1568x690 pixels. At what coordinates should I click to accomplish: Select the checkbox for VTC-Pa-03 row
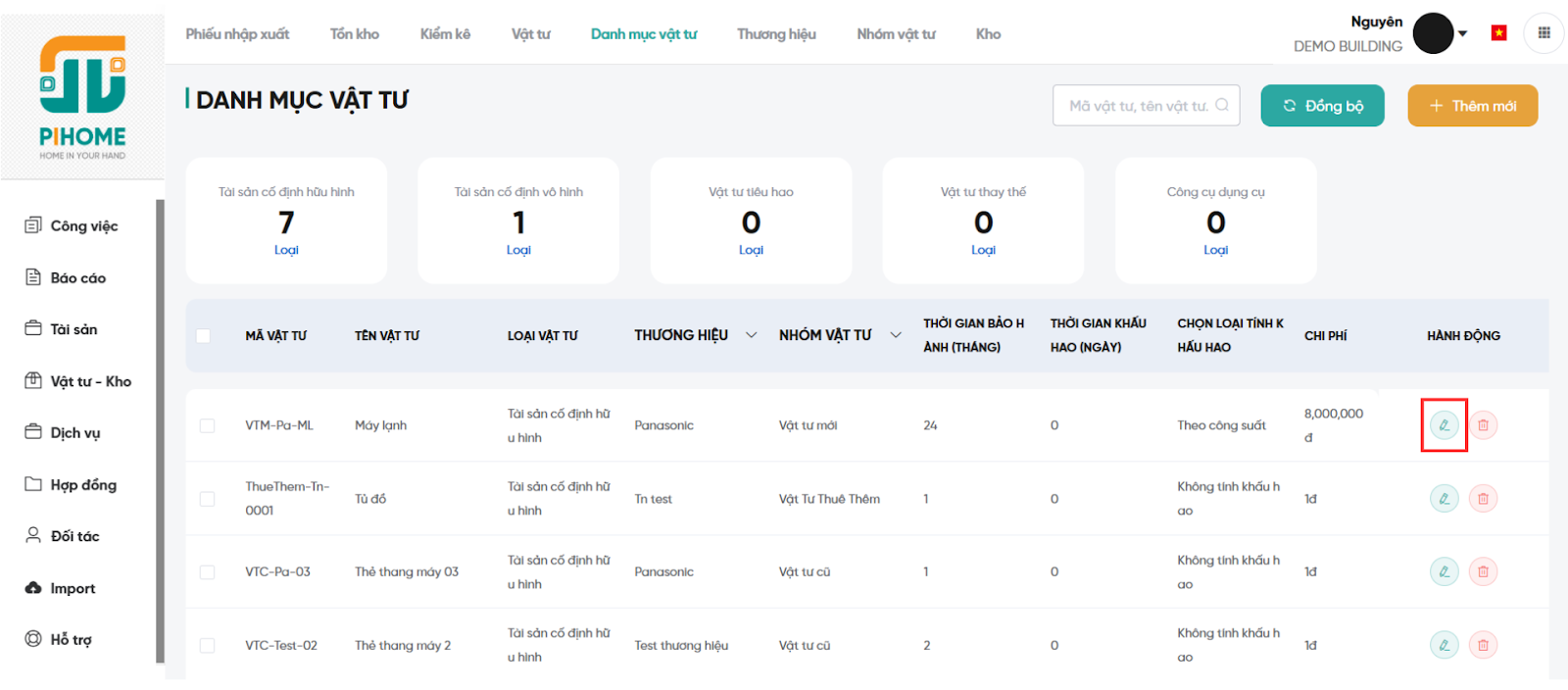point(207,572)
